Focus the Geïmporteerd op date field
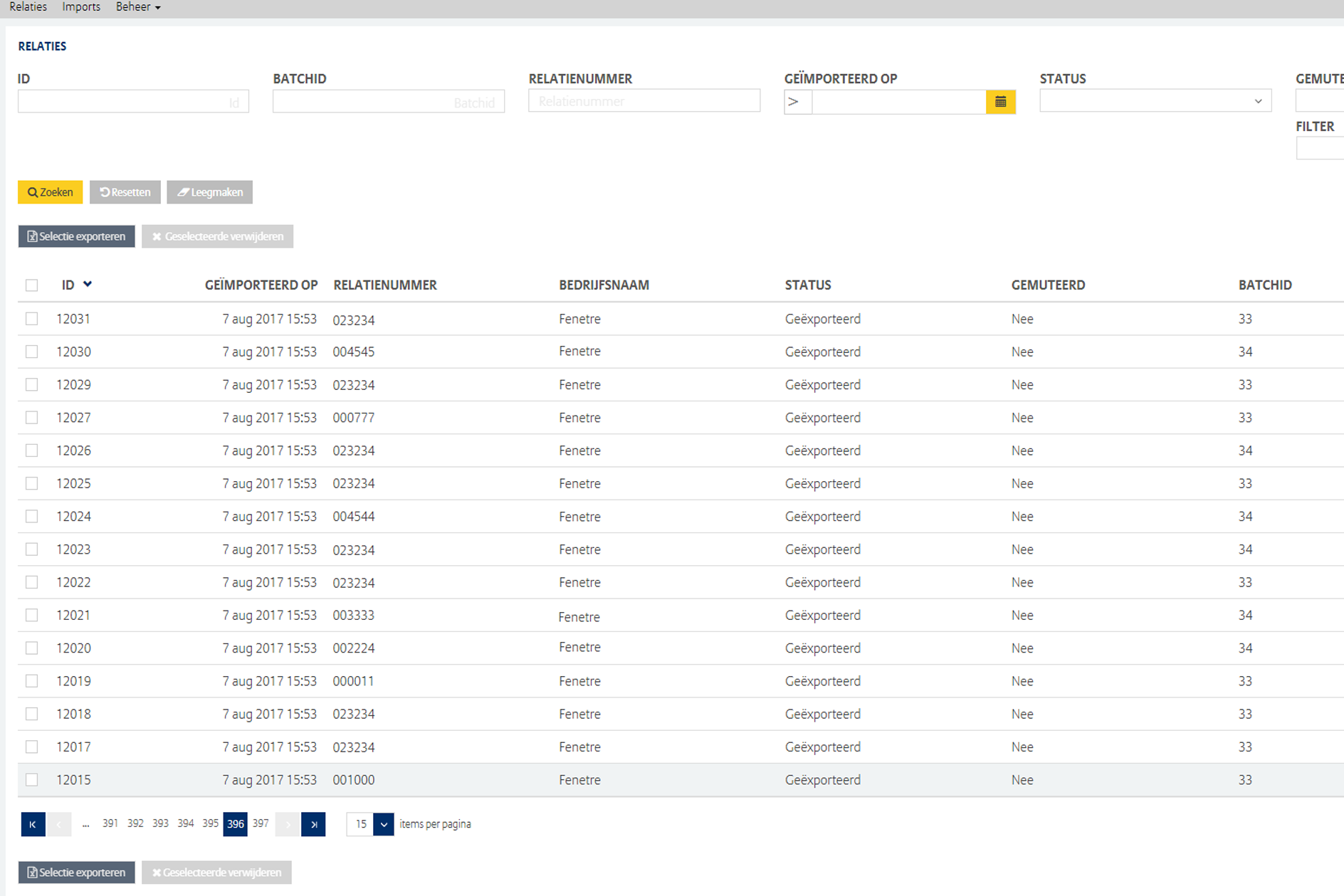This screenshot has width=1344, height=896. (x=899, y=102)
